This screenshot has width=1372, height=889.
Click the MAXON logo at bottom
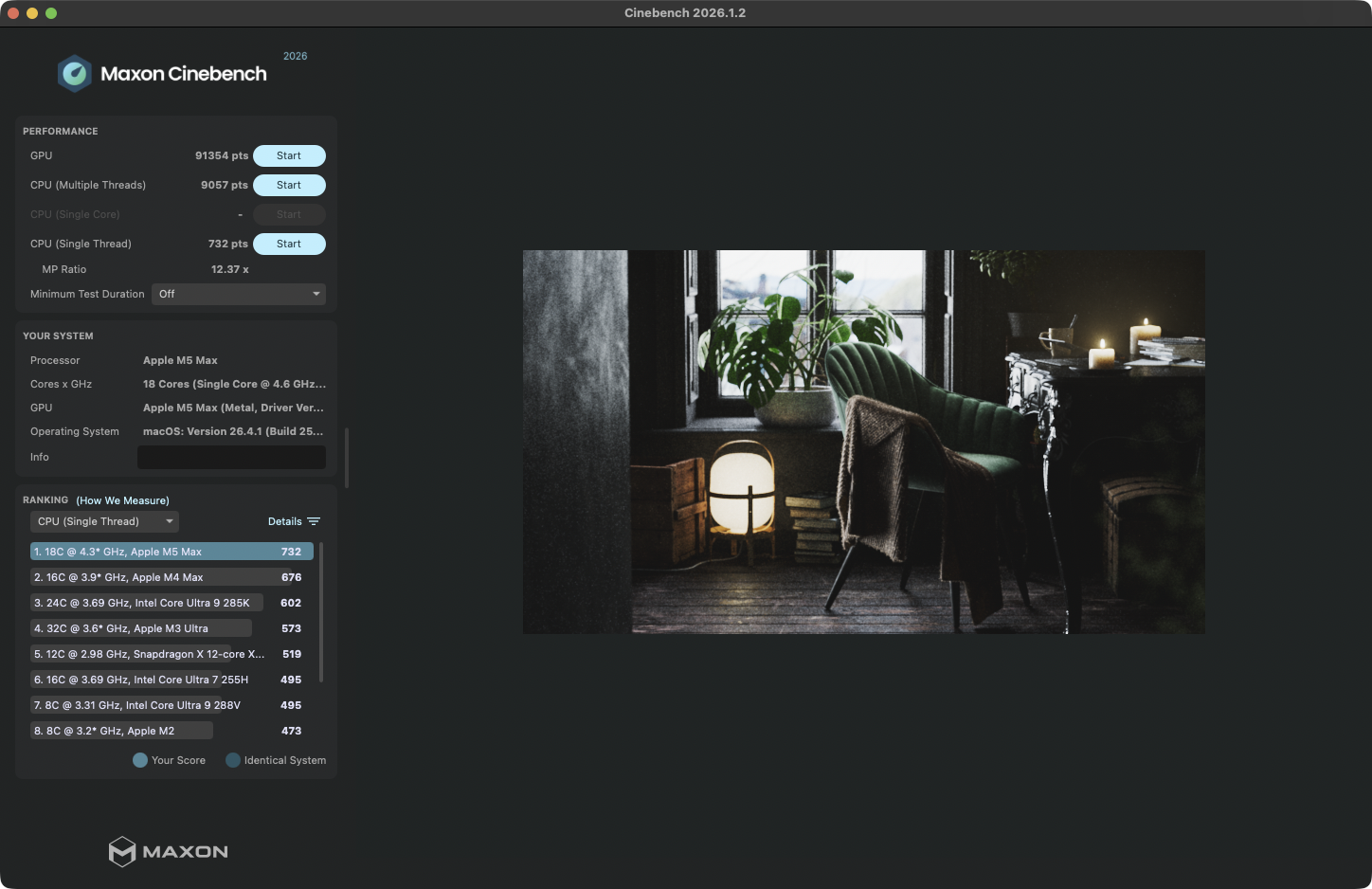169,851
